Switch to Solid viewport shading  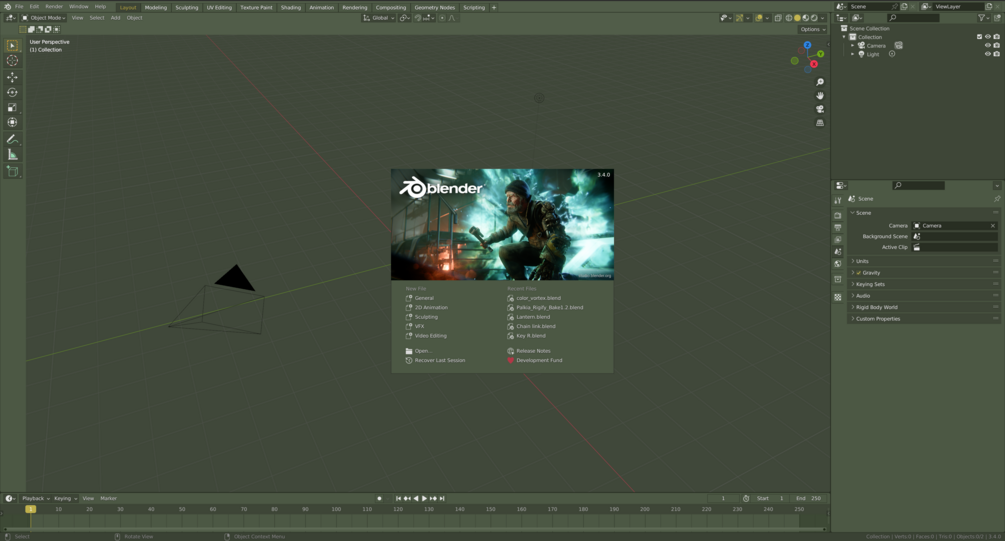[x=797, y=18]
